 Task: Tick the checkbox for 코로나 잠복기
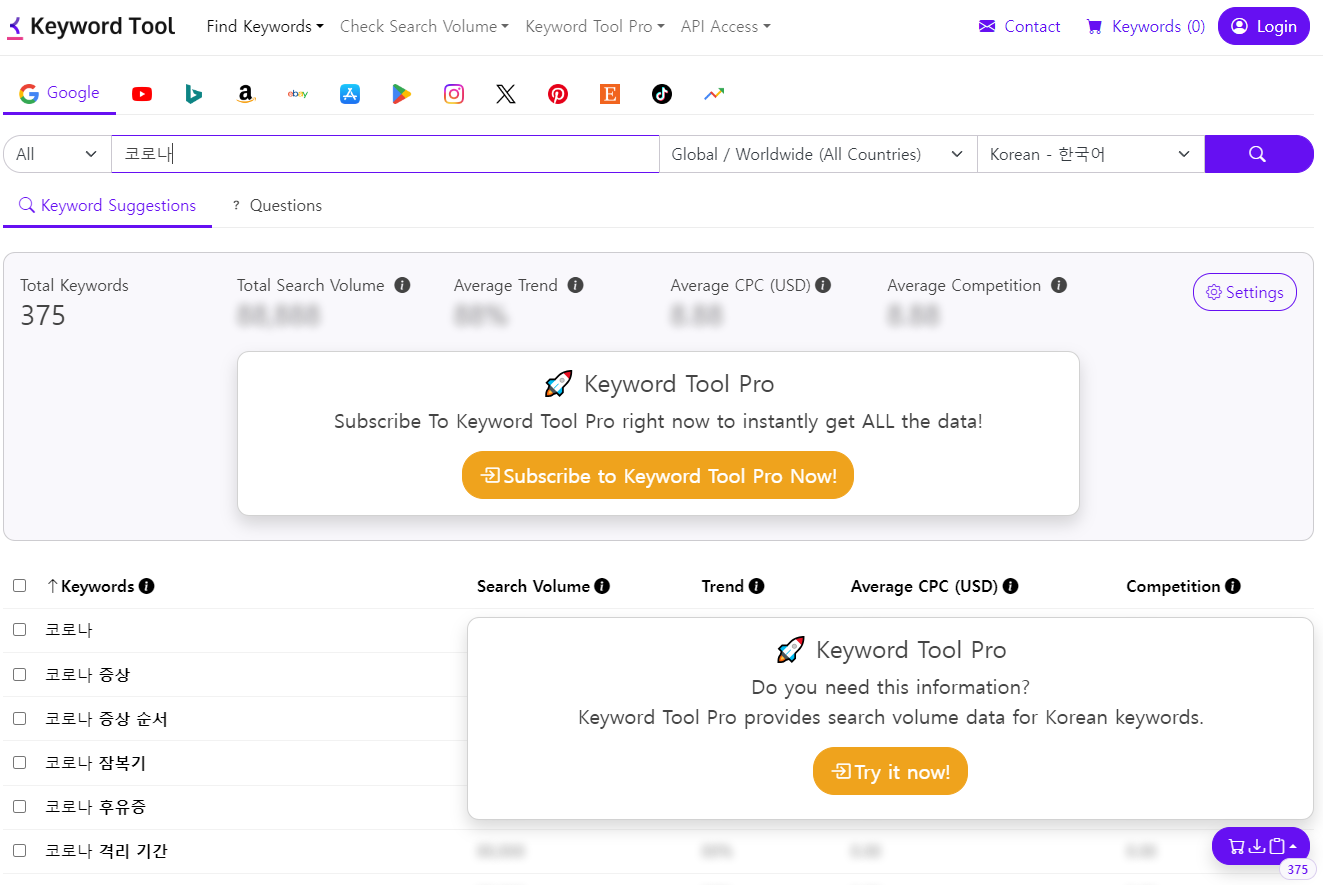click(19, 762)
